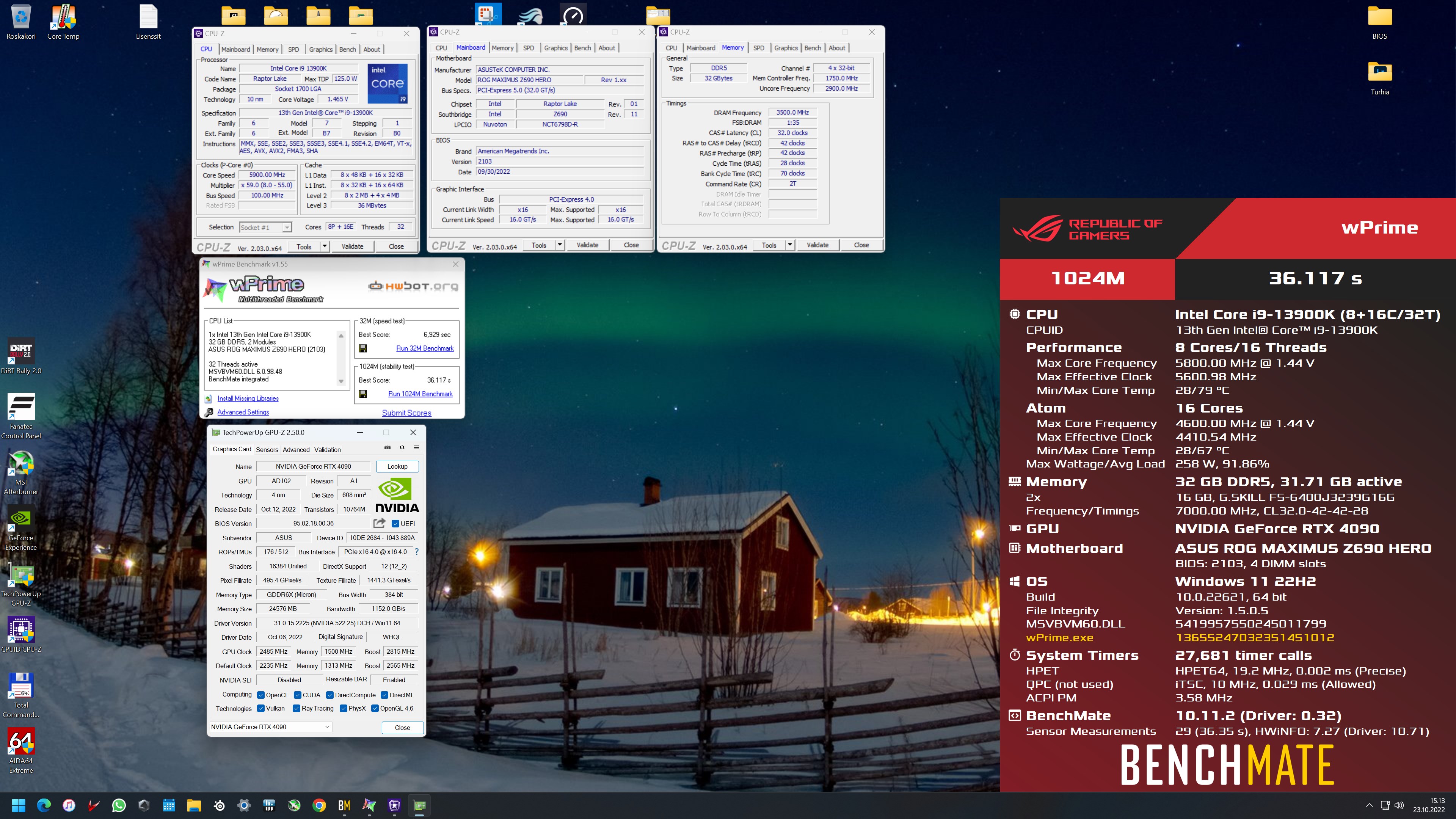Launch Total Commander from desktop
This screenshot has width=1456, height=819.
(21, 695)
